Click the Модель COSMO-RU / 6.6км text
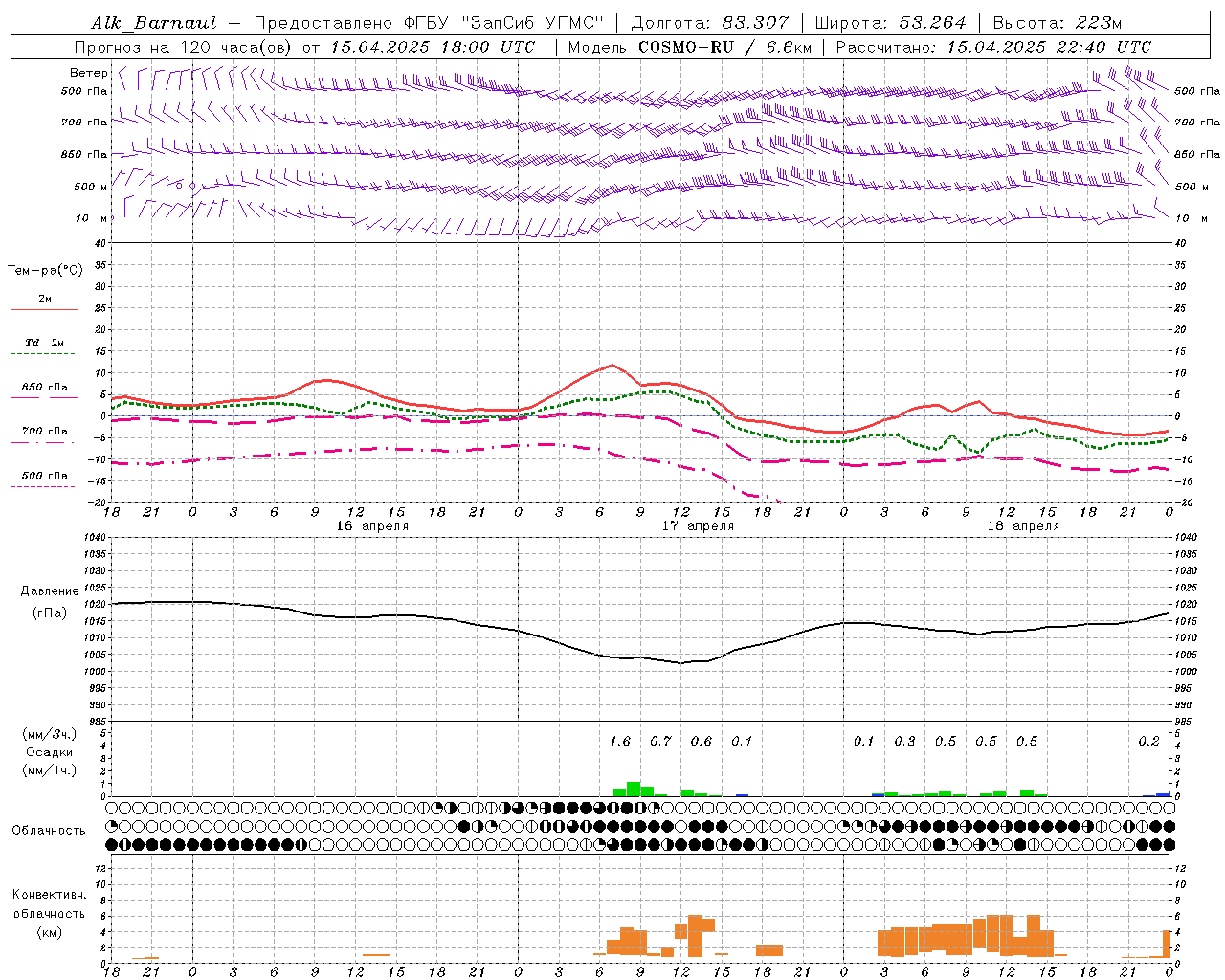The height and width of the screenshot is (980, 1225). click(690, 47)
